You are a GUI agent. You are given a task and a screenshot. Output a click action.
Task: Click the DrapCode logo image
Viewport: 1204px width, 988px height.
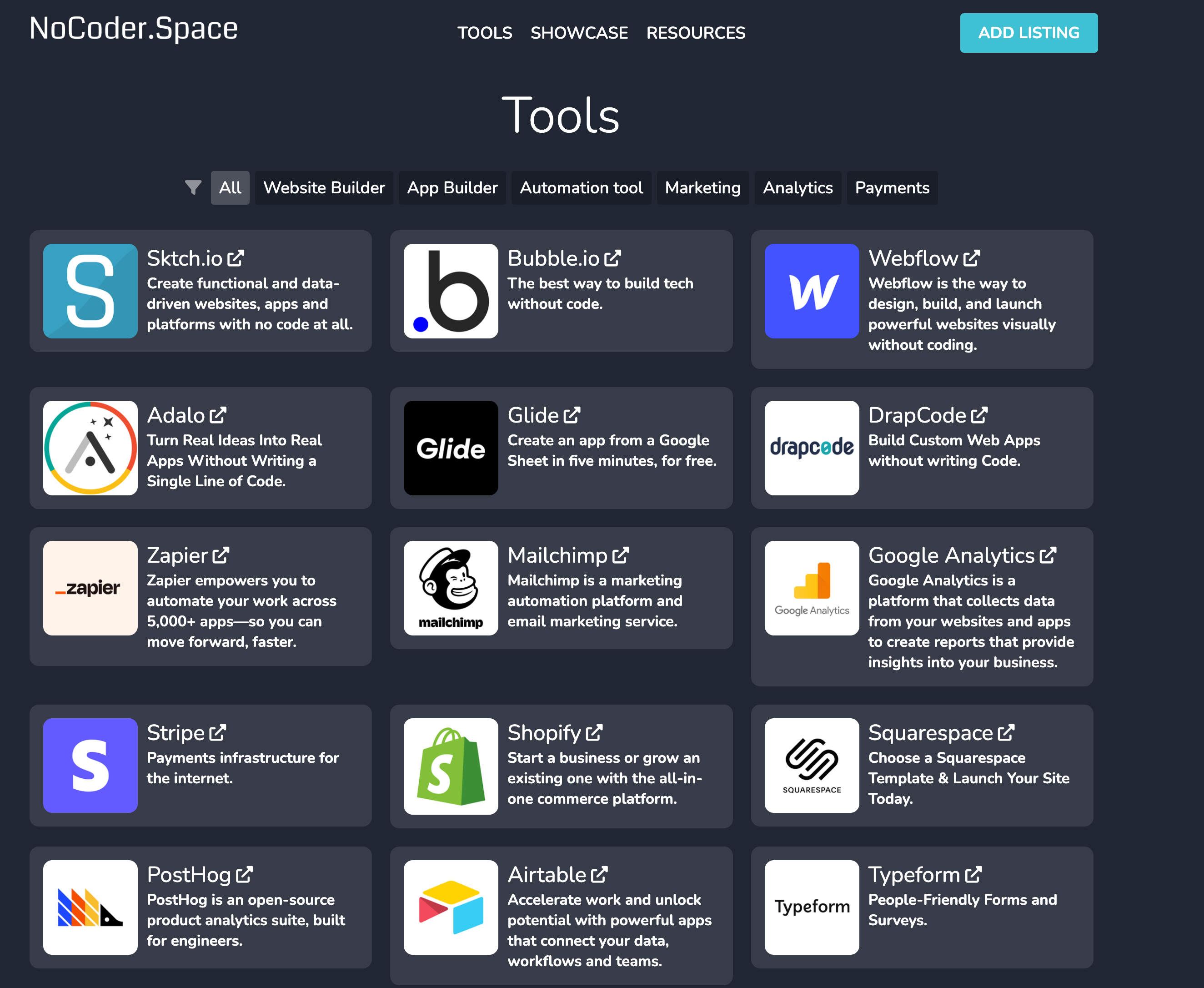pos(812,448)
